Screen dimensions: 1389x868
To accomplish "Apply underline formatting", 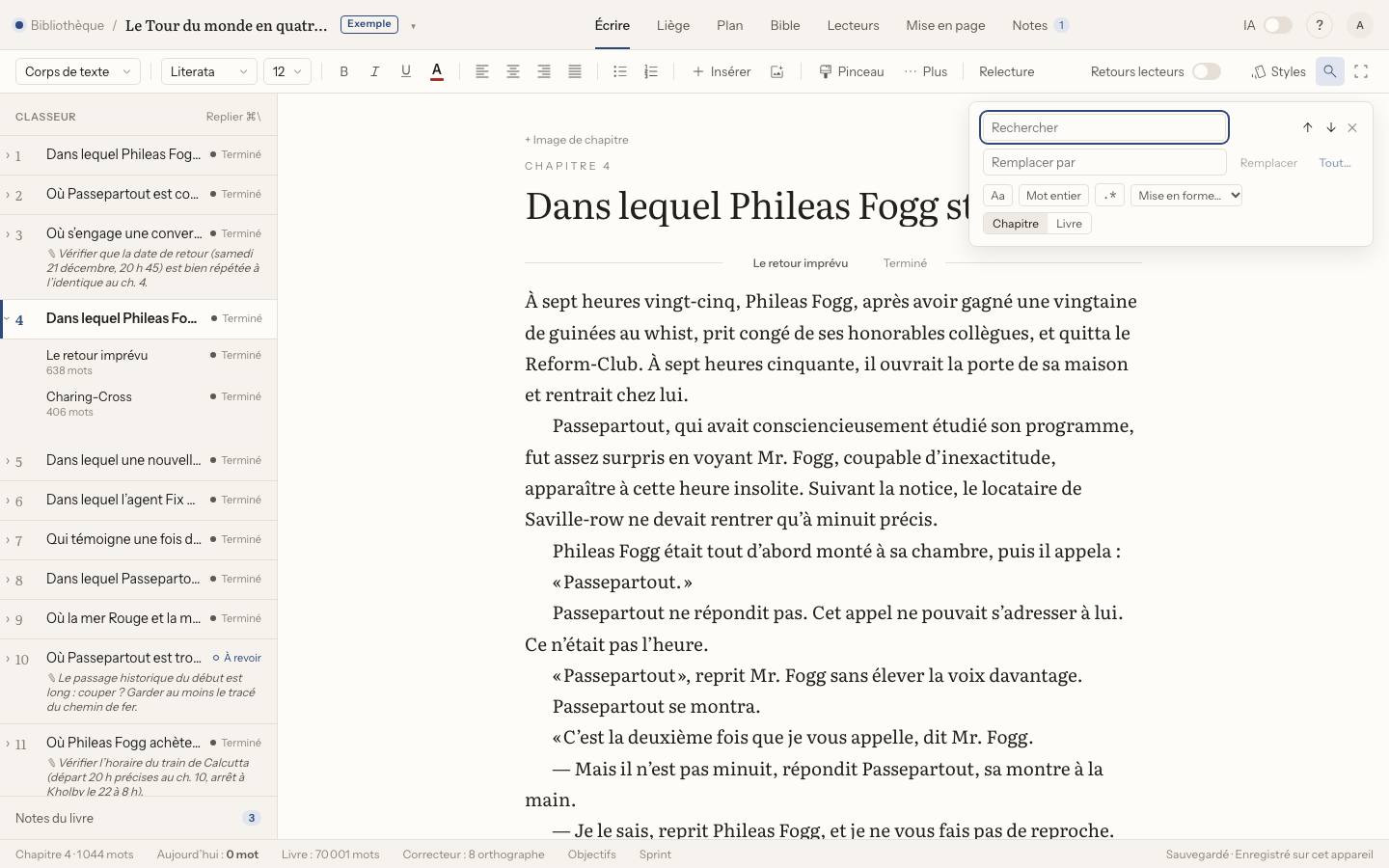I will [x=405, y=71].
